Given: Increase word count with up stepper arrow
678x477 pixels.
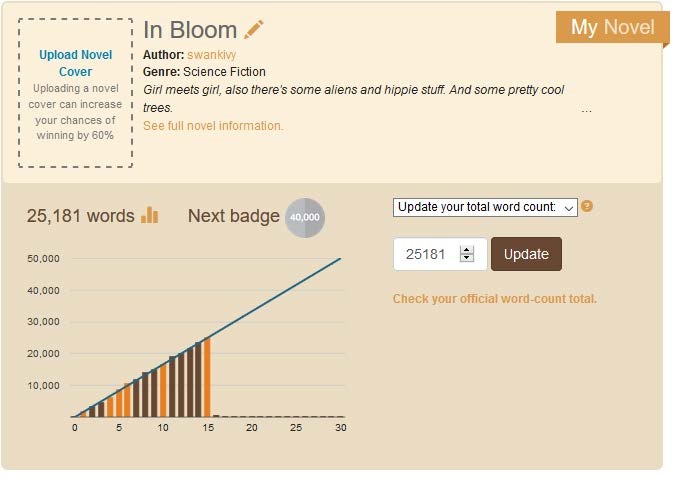Looking at the screenshot, I should coord(467,250).
